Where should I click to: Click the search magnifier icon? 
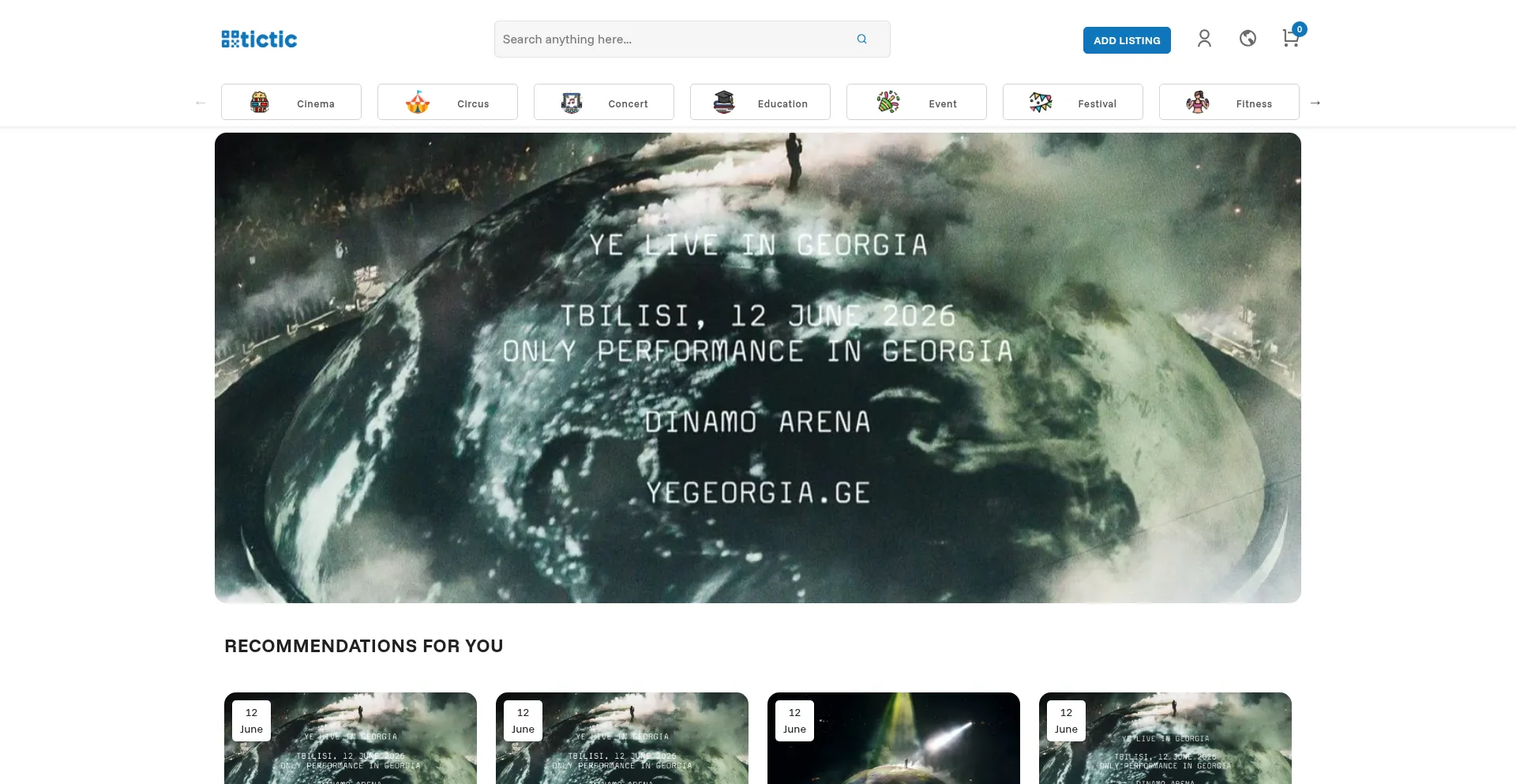point(862,39)
